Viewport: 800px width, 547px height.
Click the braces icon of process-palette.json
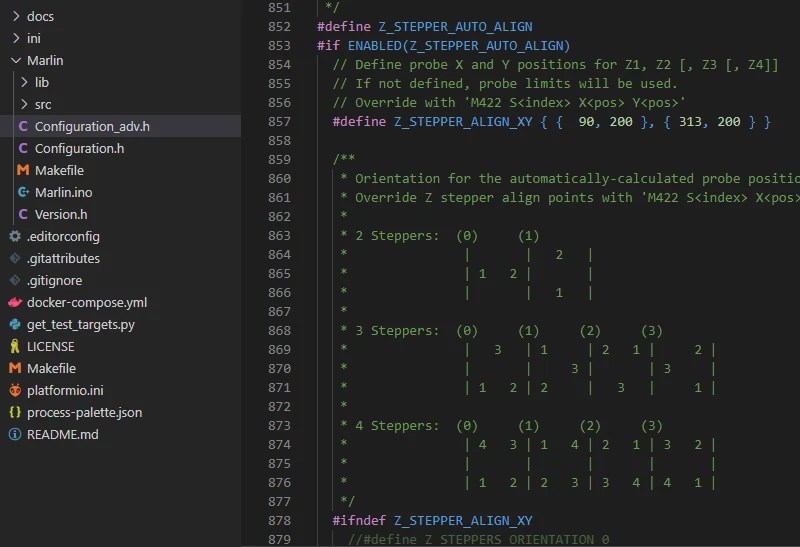(15, 412)
